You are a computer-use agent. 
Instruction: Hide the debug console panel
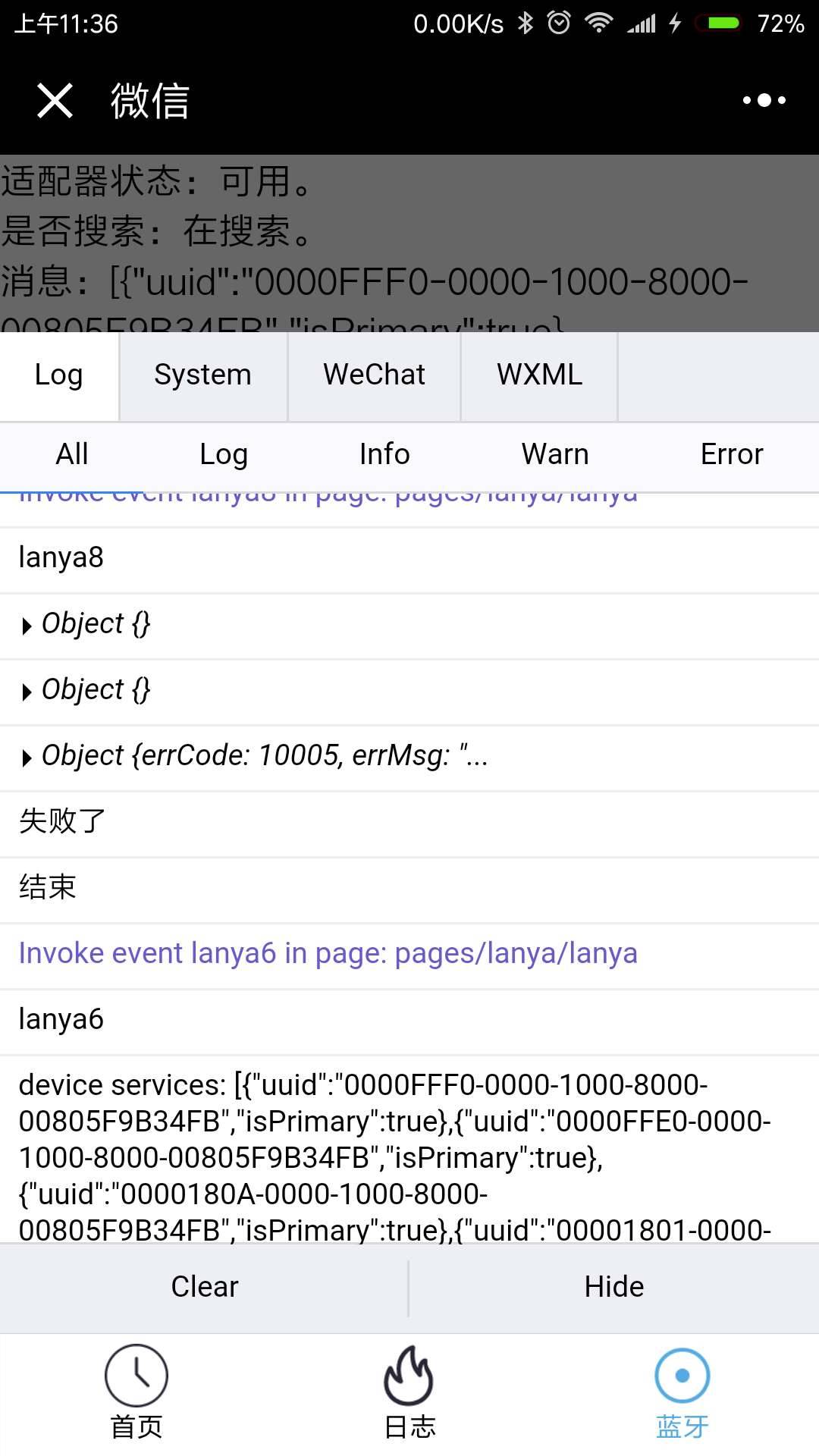pos(614,1287)
